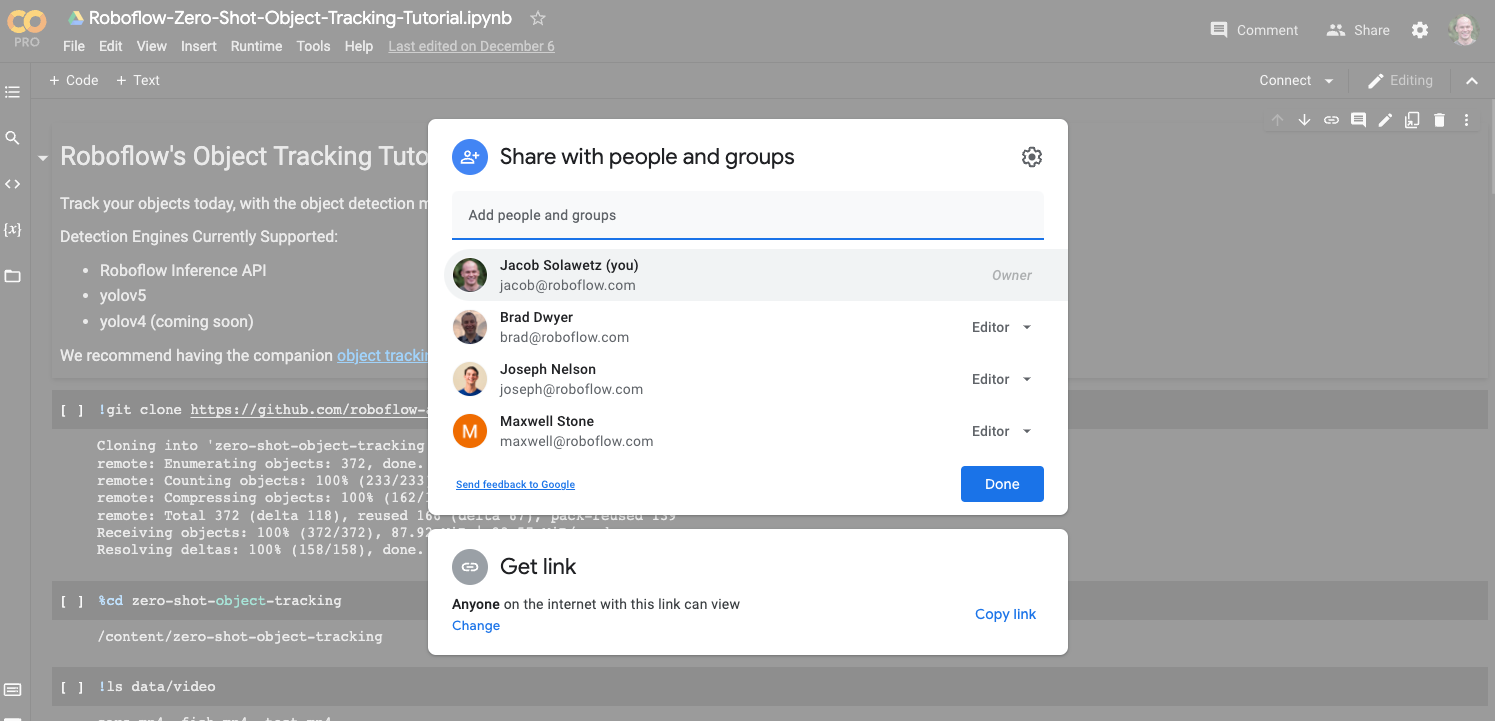
Task: Mirror cell in tab icon
Action: [1412, 120]
